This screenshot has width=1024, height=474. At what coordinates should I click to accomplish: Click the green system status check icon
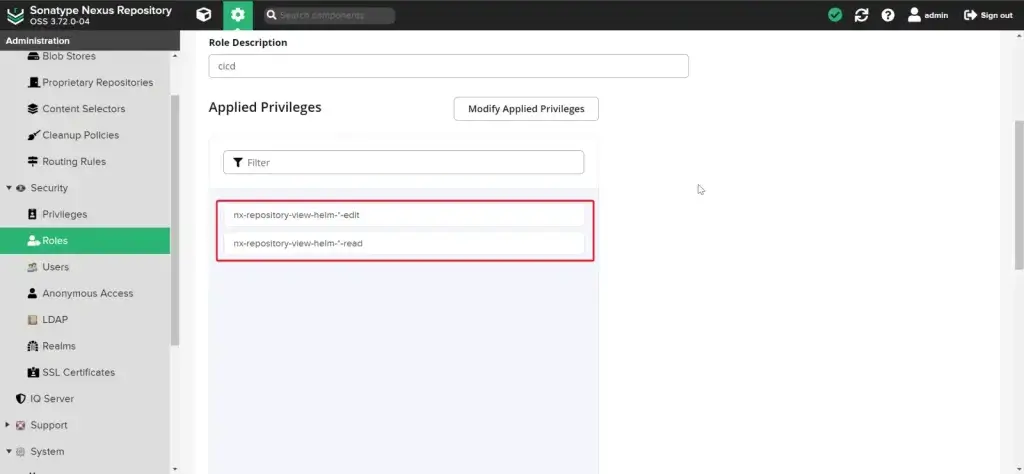835,15
